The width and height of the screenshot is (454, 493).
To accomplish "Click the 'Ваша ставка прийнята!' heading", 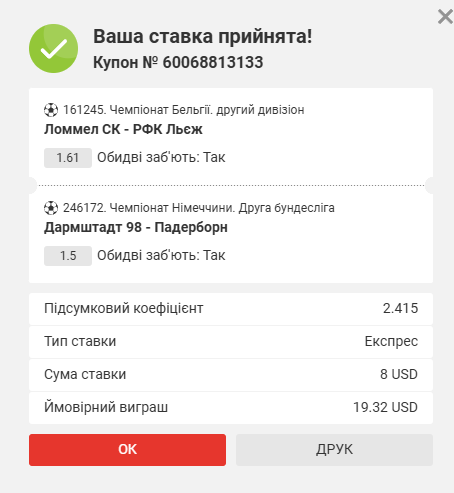I will [202, 36].
